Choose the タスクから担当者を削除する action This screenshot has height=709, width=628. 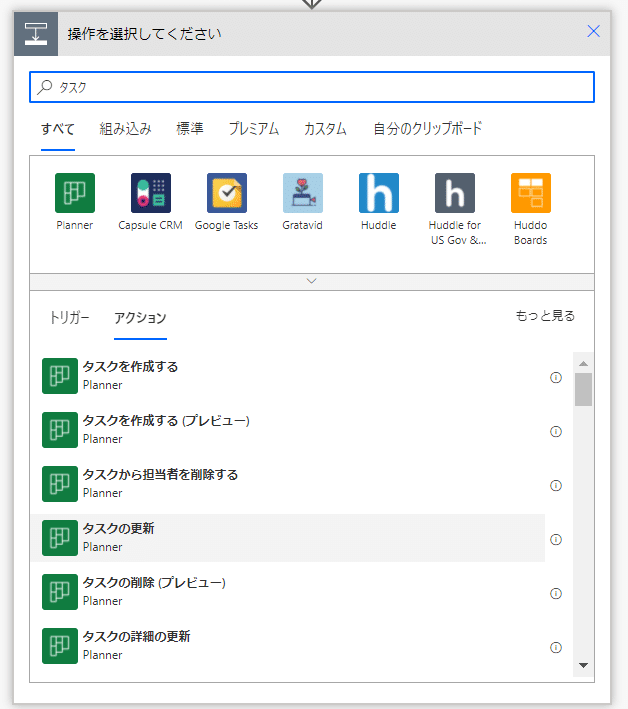(x=288, y=484)
